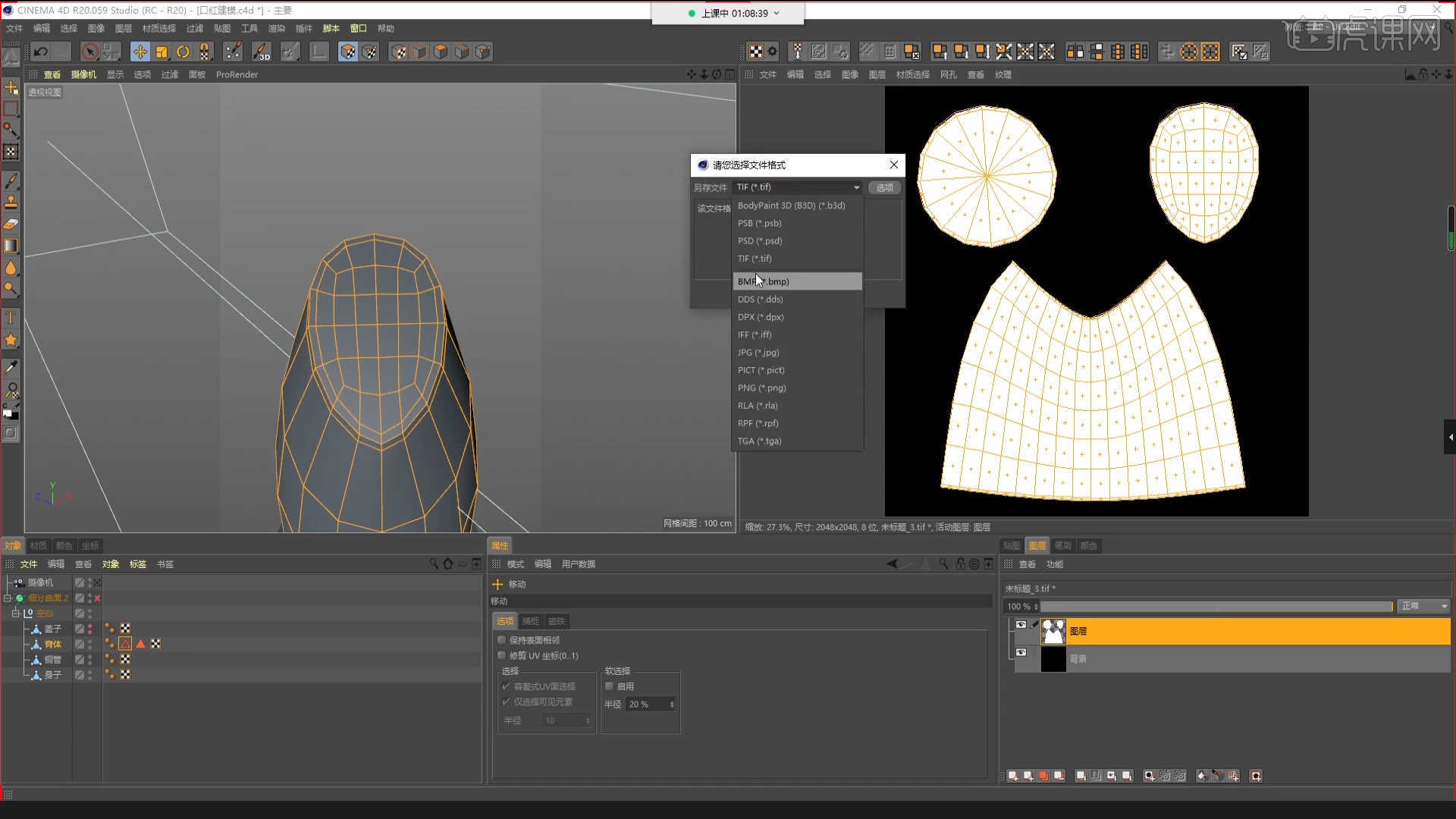Viewport: 1456px width, 819px height.
Task: Select the Live Selection tool icon
Action: point(90,52)
